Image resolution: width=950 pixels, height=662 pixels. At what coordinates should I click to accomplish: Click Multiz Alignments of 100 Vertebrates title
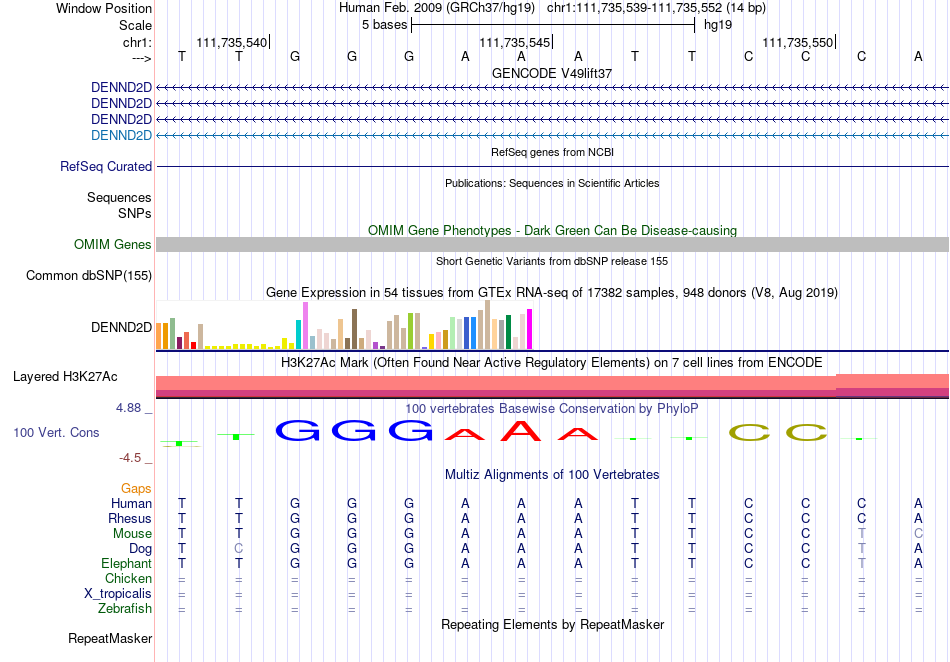click(x=552, y=474)
